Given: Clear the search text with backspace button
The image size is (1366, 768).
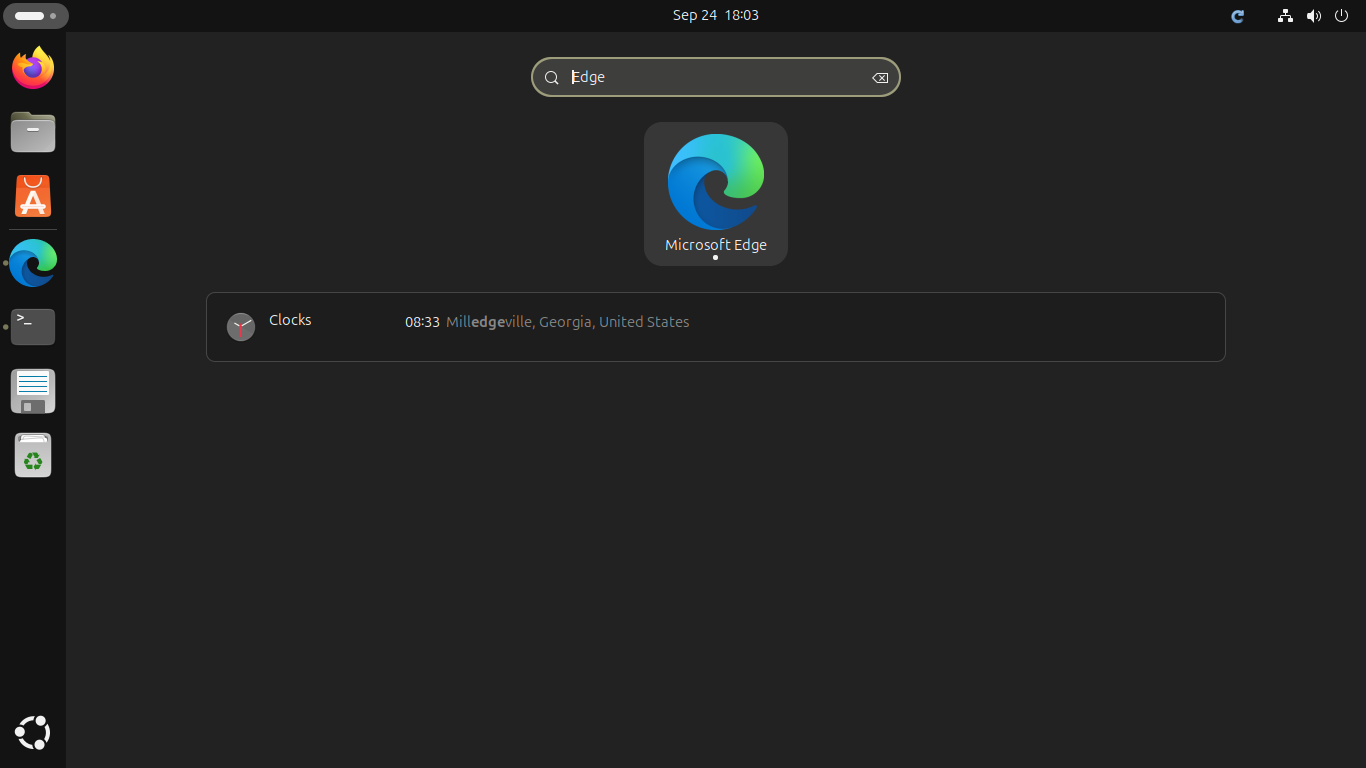Looking at the screenshot, I should pos(879,78).
